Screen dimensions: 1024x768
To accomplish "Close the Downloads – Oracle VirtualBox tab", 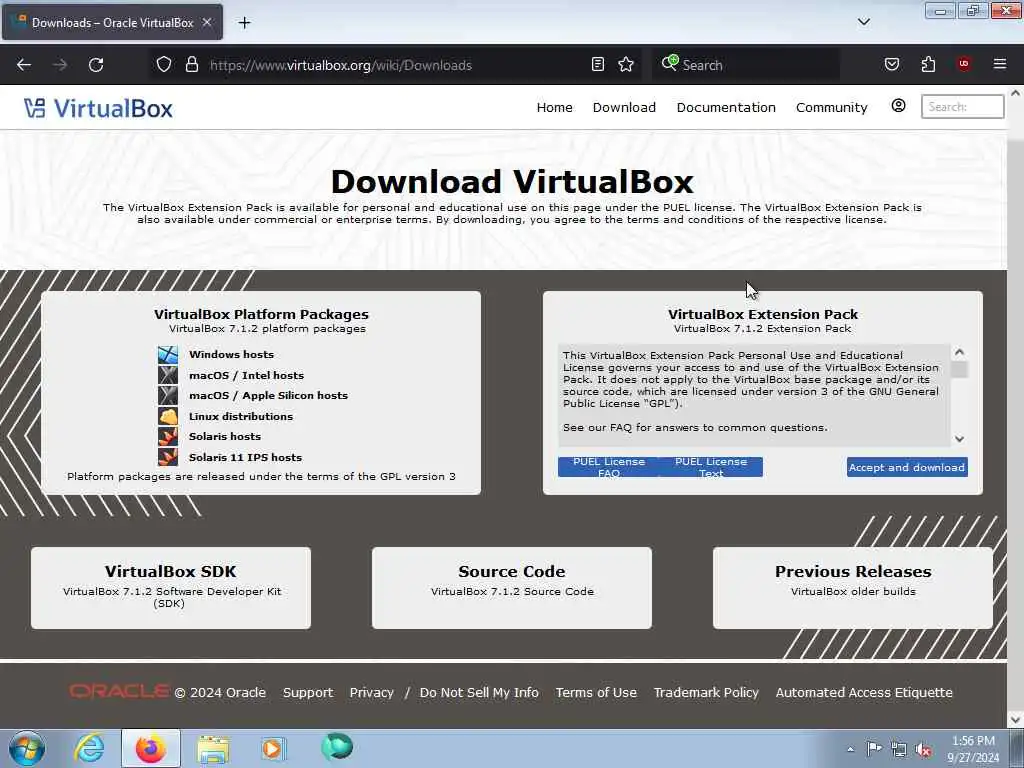I will pos(207,22).
